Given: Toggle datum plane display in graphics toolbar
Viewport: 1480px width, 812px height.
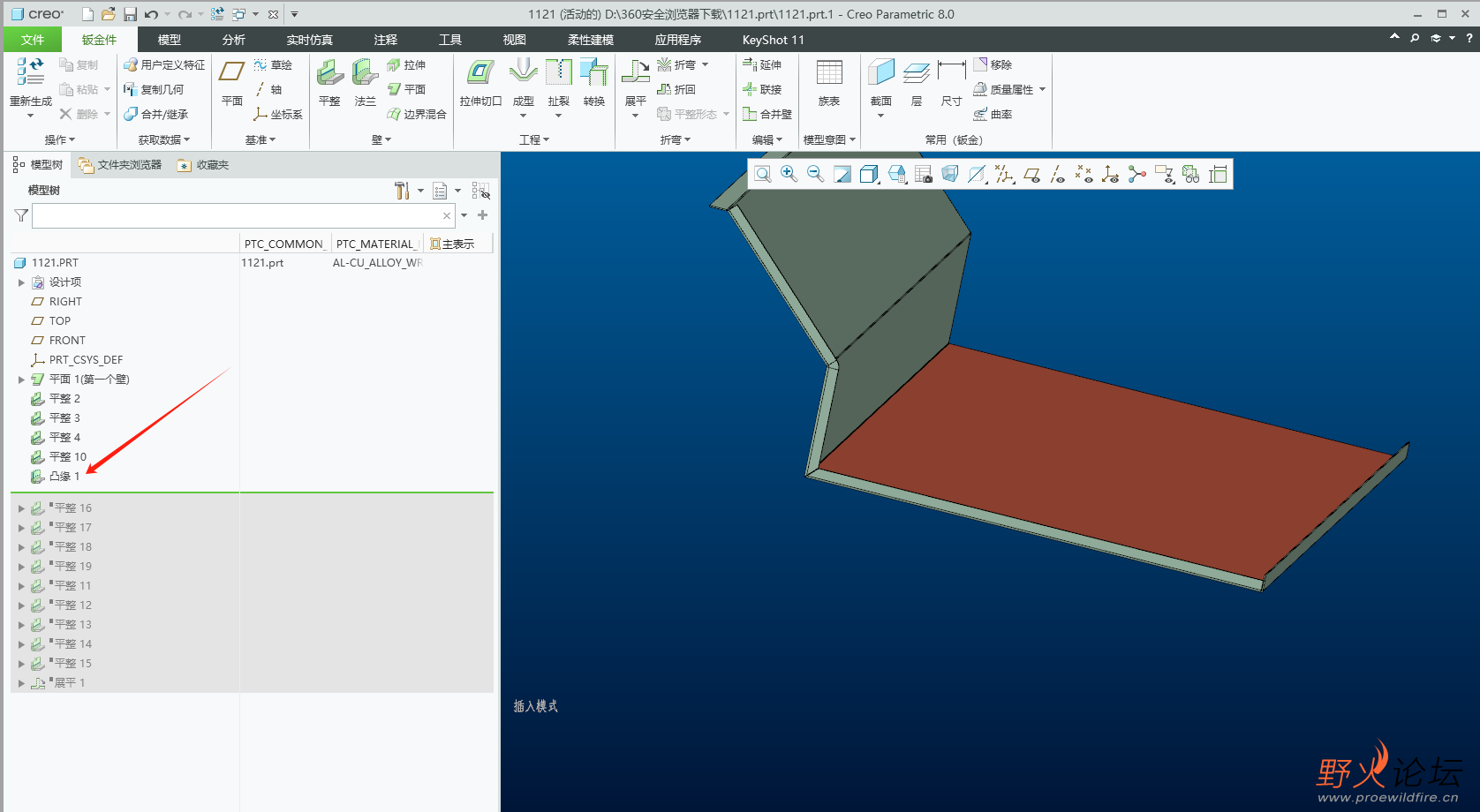Looking at the screenshot, I should [x=1031, y=175].
